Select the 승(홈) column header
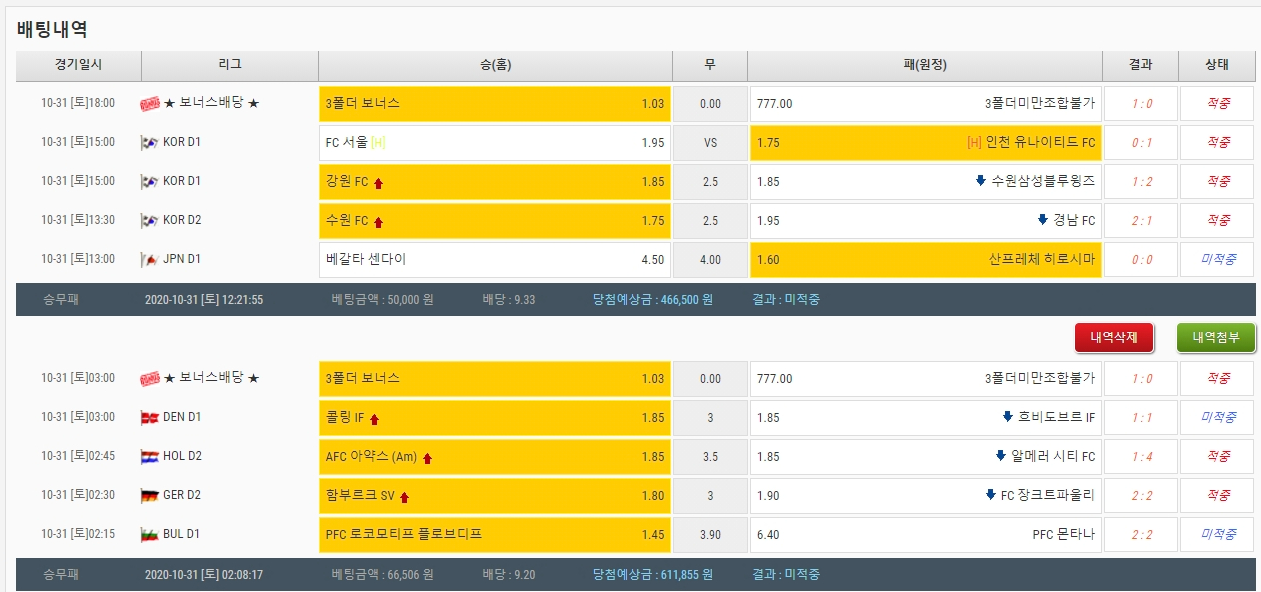Viewport: 1261px width, 592px height. point(494,65)
